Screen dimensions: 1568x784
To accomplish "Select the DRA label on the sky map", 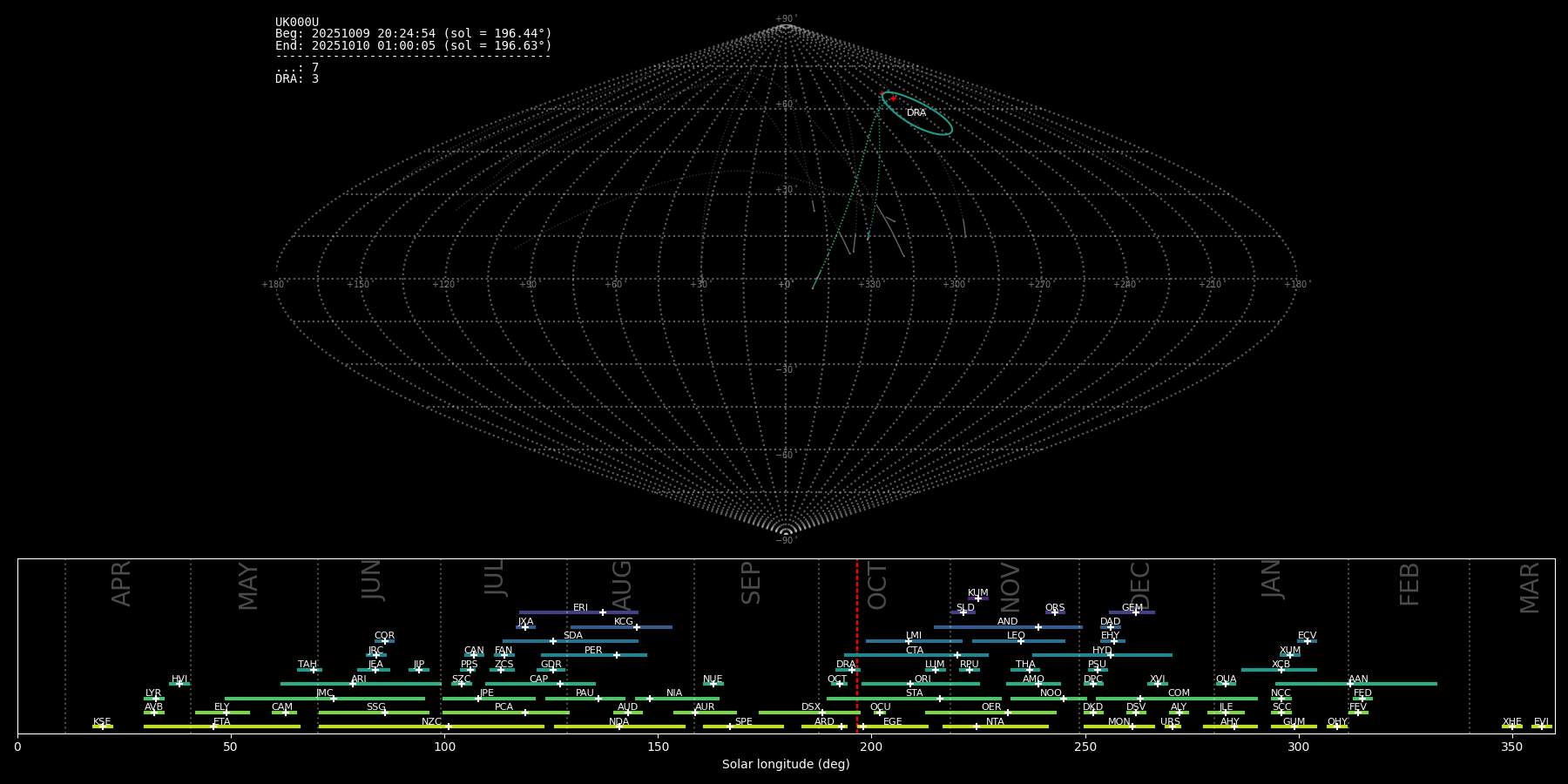I will pos(916,113).
